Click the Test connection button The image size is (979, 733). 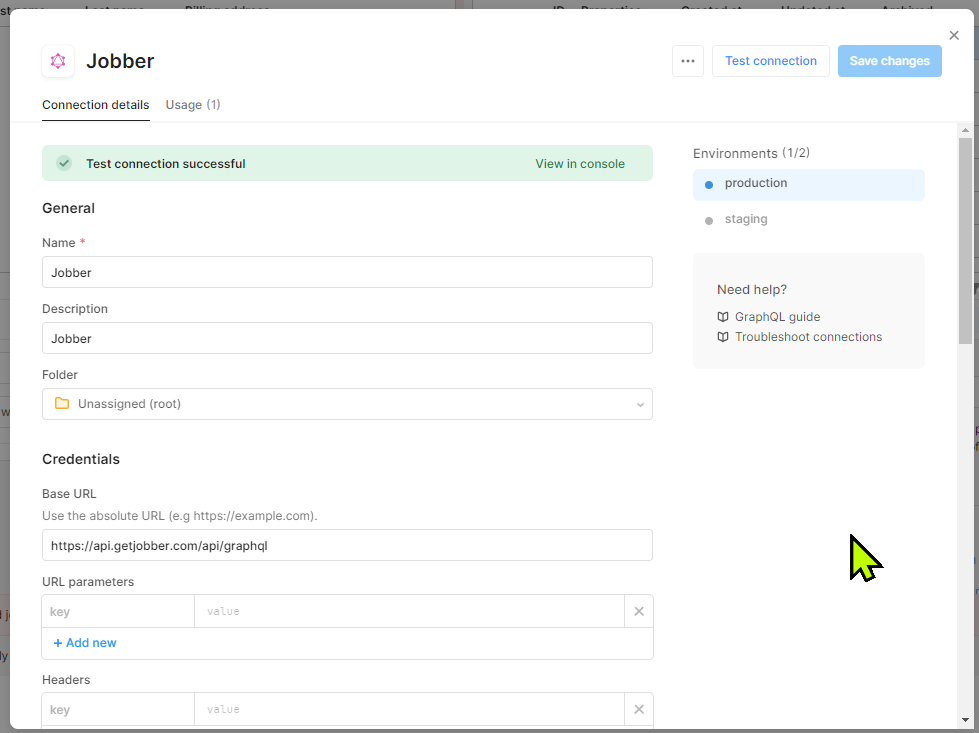(x=770, y=61)
